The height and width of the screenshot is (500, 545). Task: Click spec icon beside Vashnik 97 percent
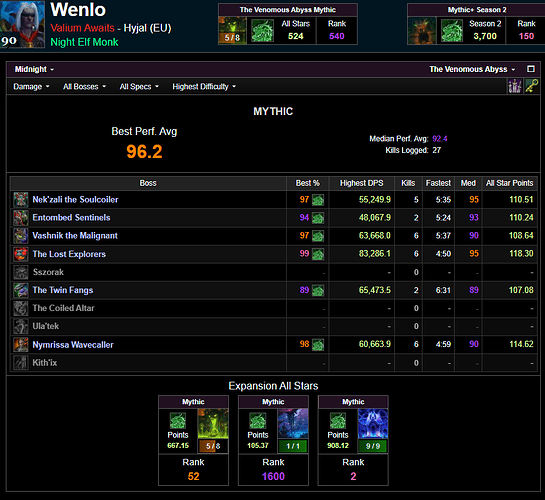click(x=318, y=236)
